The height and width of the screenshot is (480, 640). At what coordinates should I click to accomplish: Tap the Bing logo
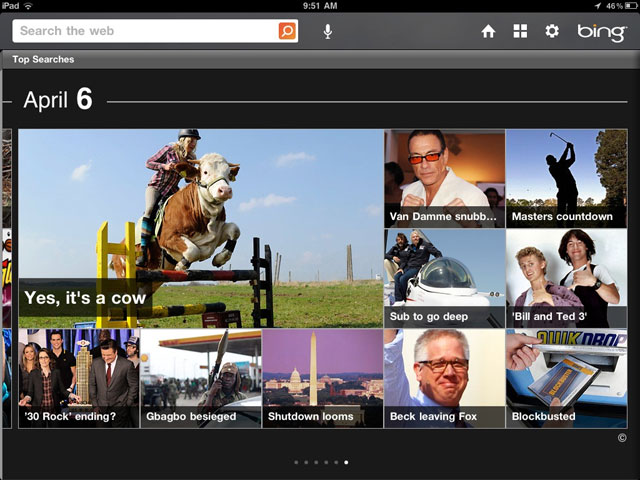[x=602, y=32]
